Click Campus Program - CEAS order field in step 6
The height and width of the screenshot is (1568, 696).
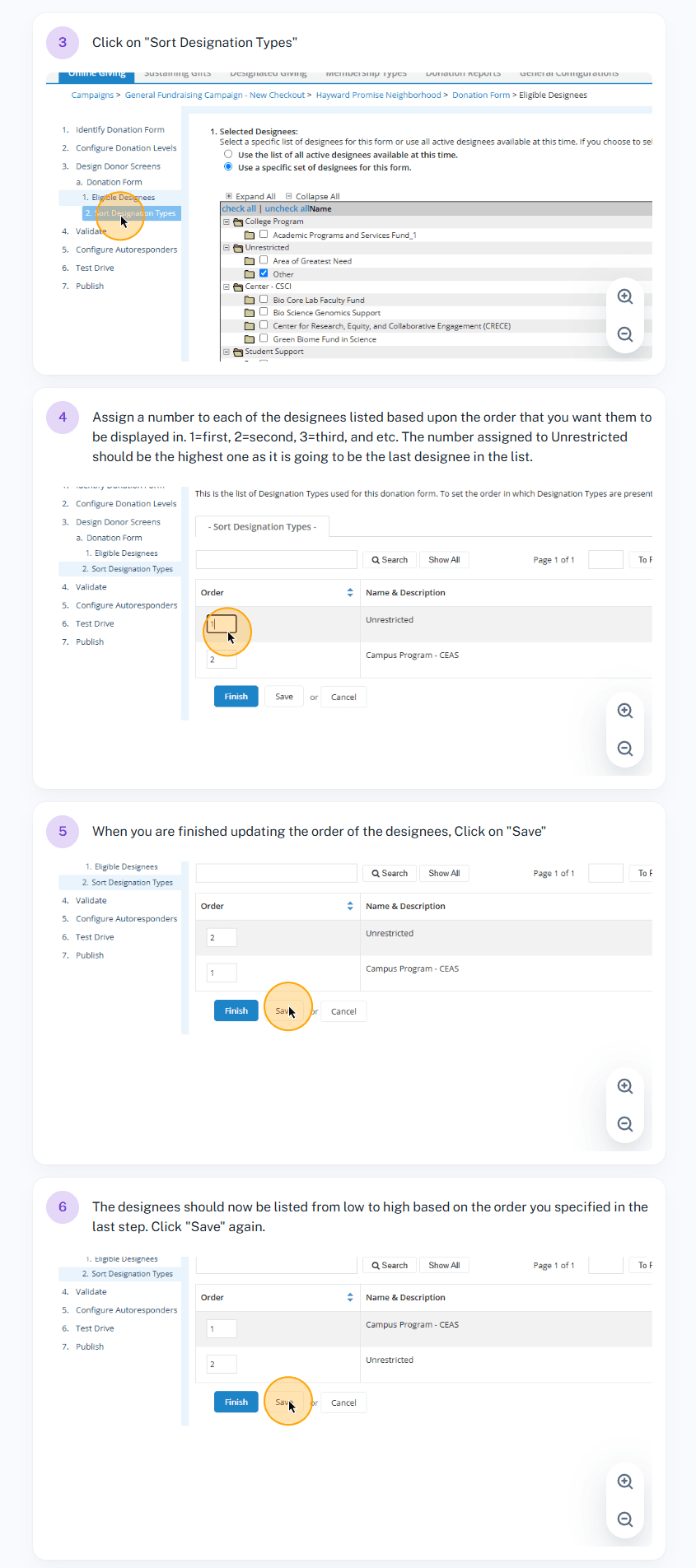tap(222, 1328)
